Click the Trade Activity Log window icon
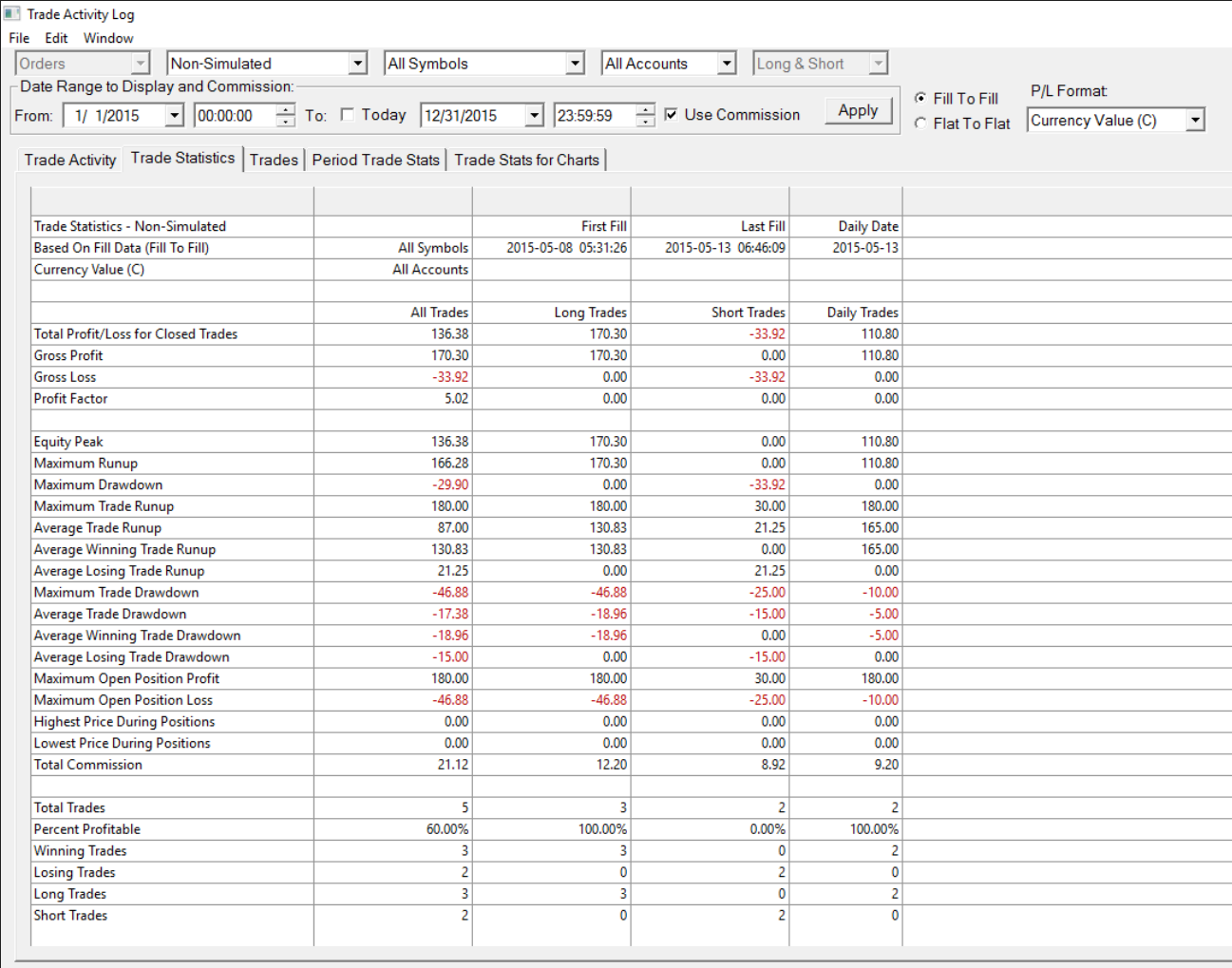 [x=11, y=14]
